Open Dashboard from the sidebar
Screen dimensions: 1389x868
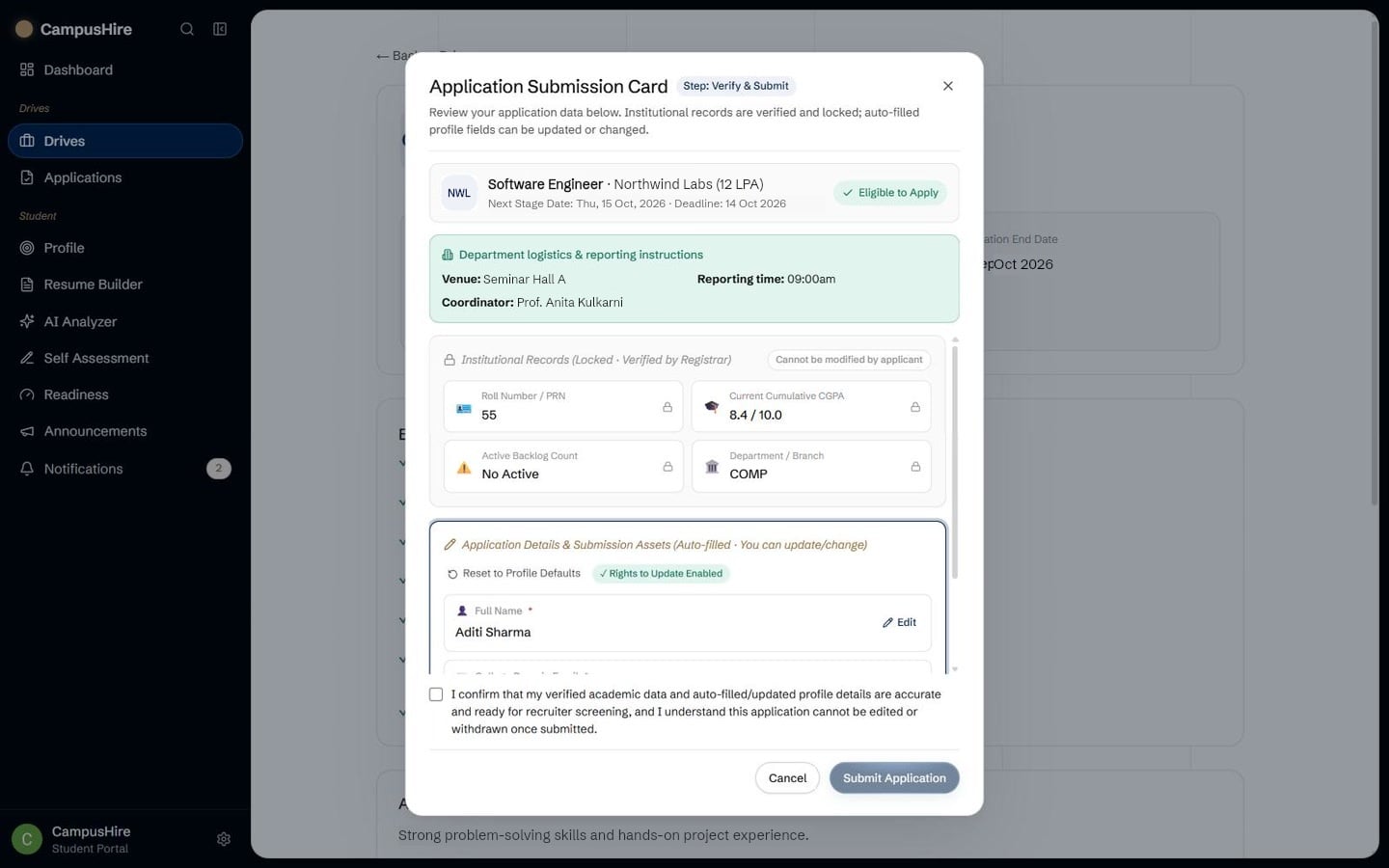pos(125,69)
